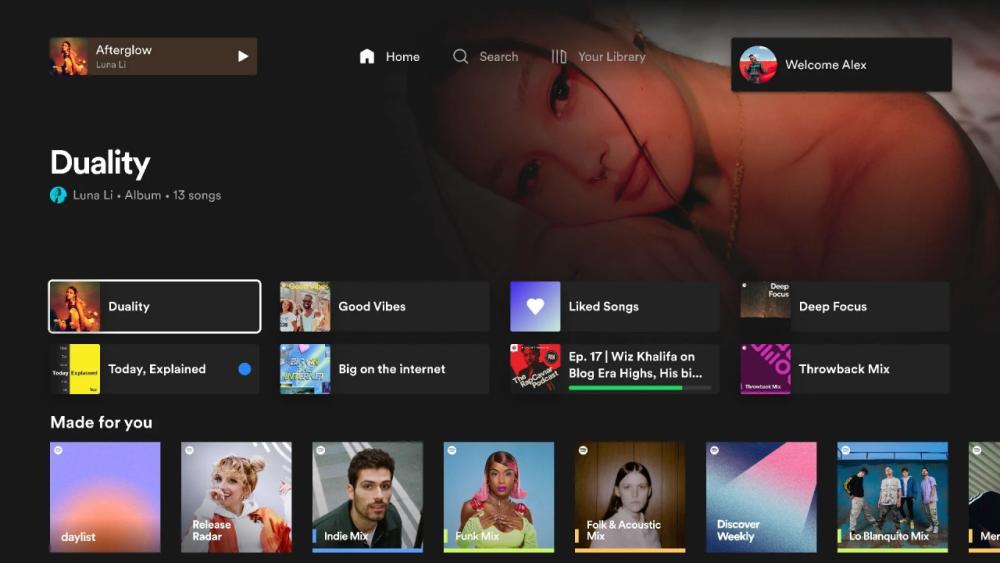Open the Release Radar card

[x=236, y=497]
